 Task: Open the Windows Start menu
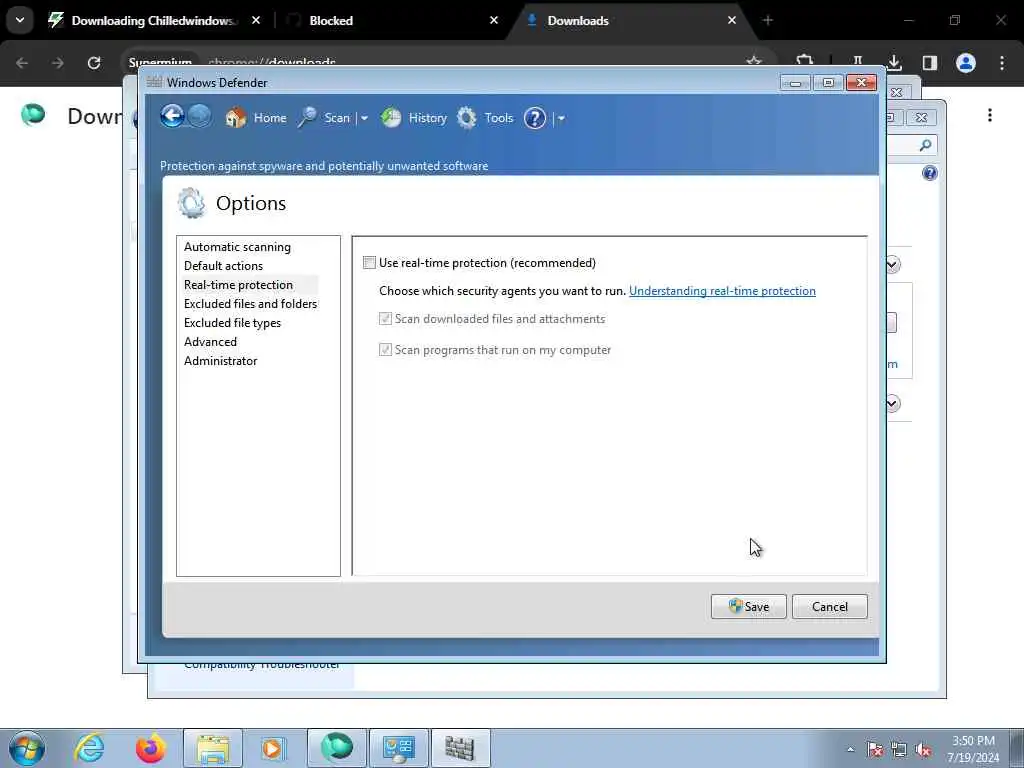click(27, 748)
